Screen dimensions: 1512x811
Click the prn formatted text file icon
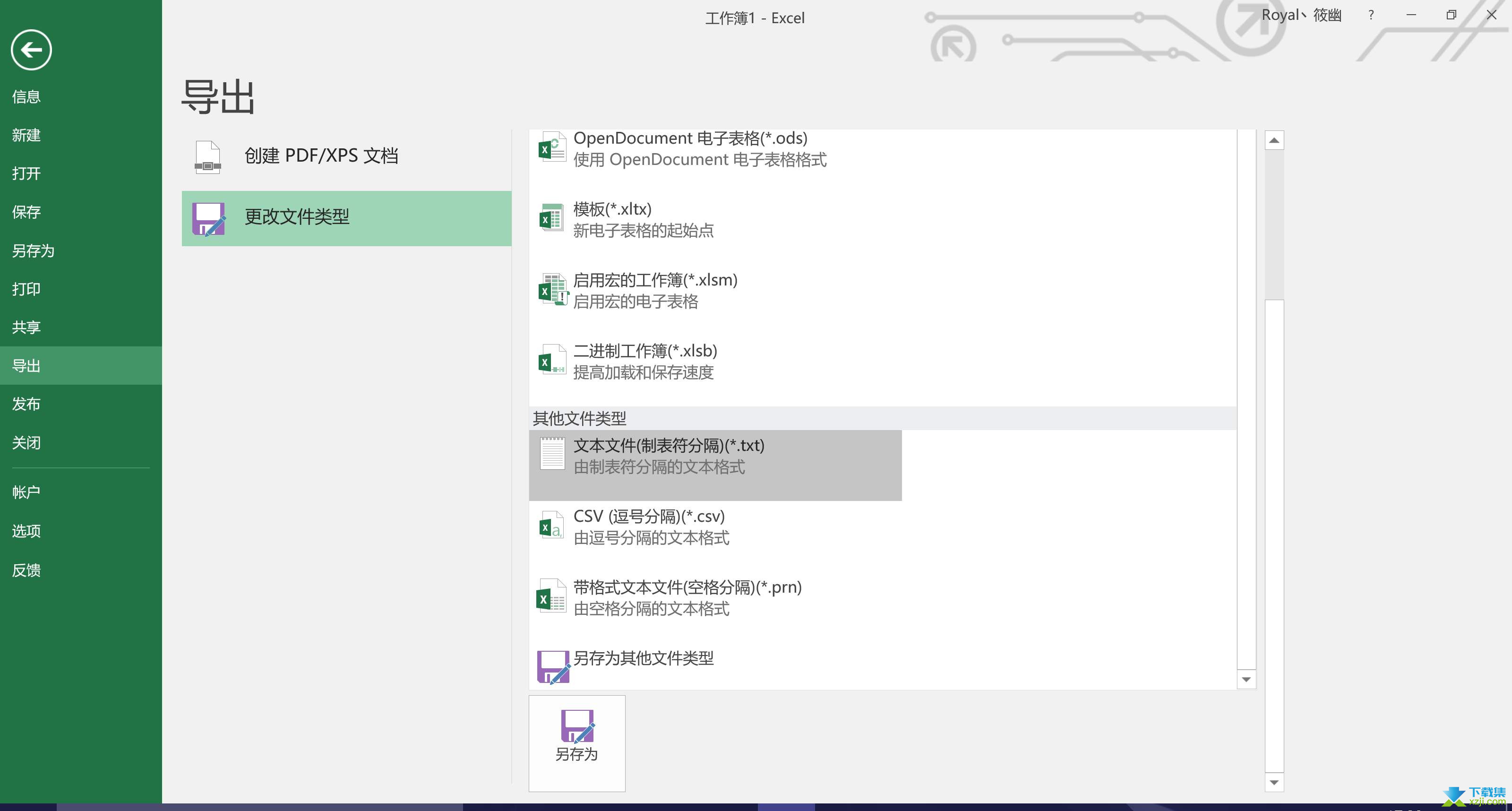point(551,596)
